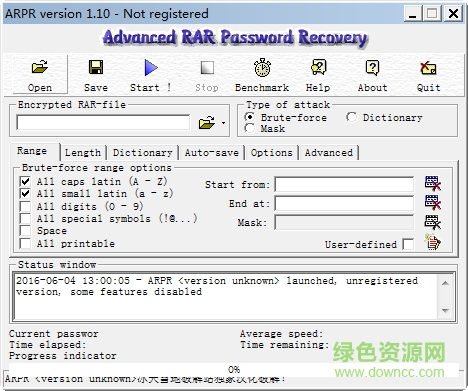Open the user-defined charset editor icon

click(x=432, y=242)
